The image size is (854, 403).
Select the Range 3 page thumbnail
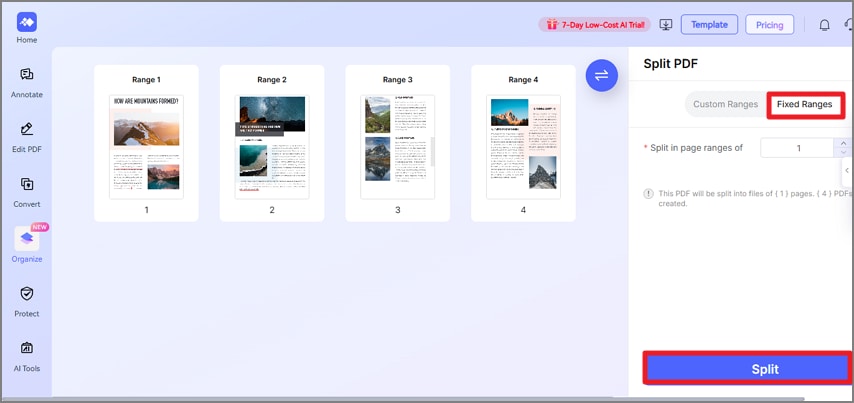(x=398, y=147)
